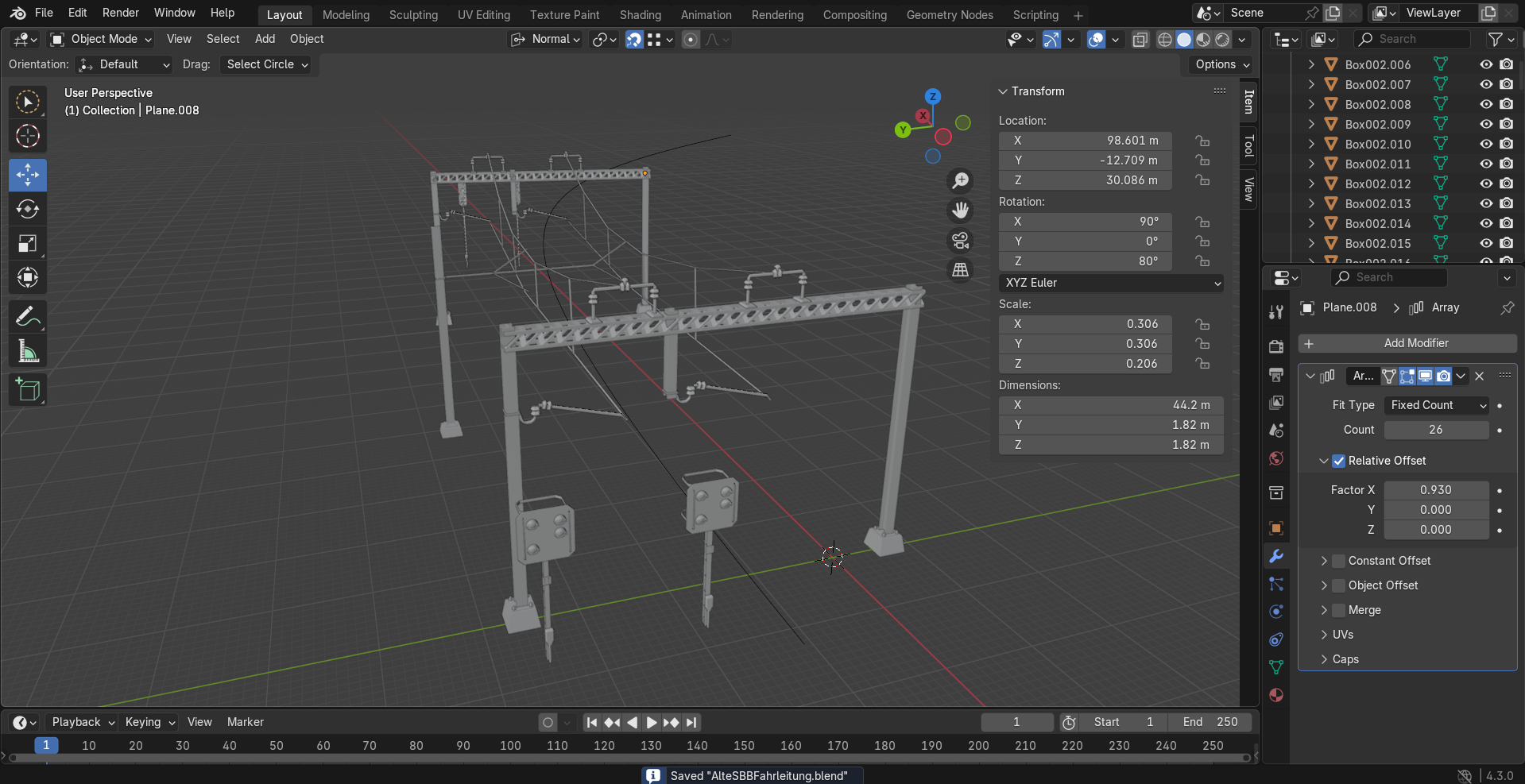Activate the Measure tool
This screenshot has height=784, width=1525.
point(28,351)
